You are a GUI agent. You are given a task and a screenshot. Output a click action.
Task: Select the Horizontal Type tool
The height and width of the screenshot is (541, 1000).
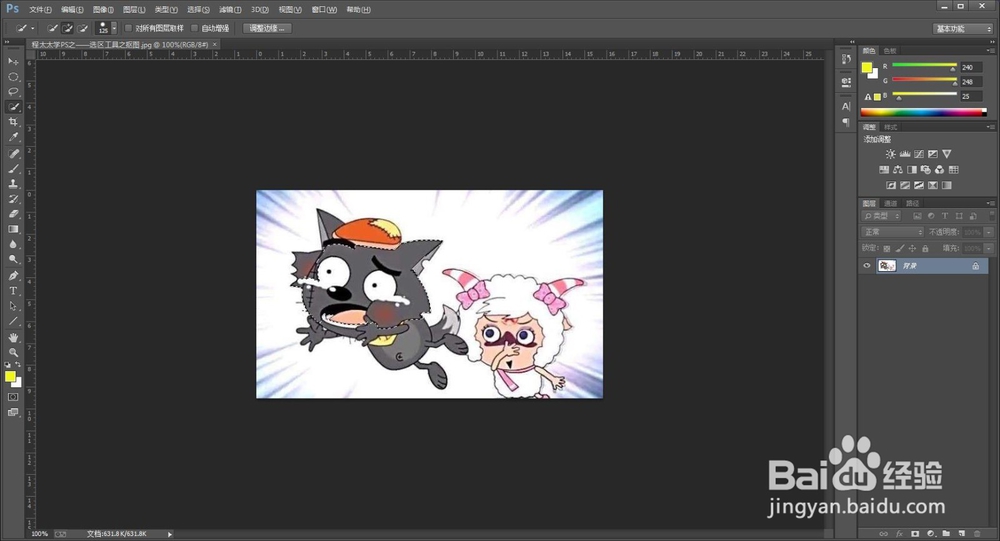tap(13, 291)
